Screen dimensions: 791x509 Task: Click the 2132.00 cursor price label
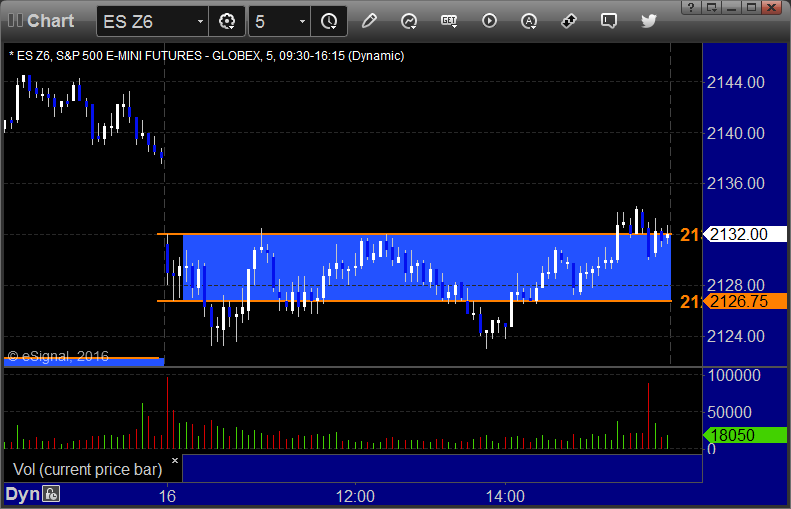[746, 234]
